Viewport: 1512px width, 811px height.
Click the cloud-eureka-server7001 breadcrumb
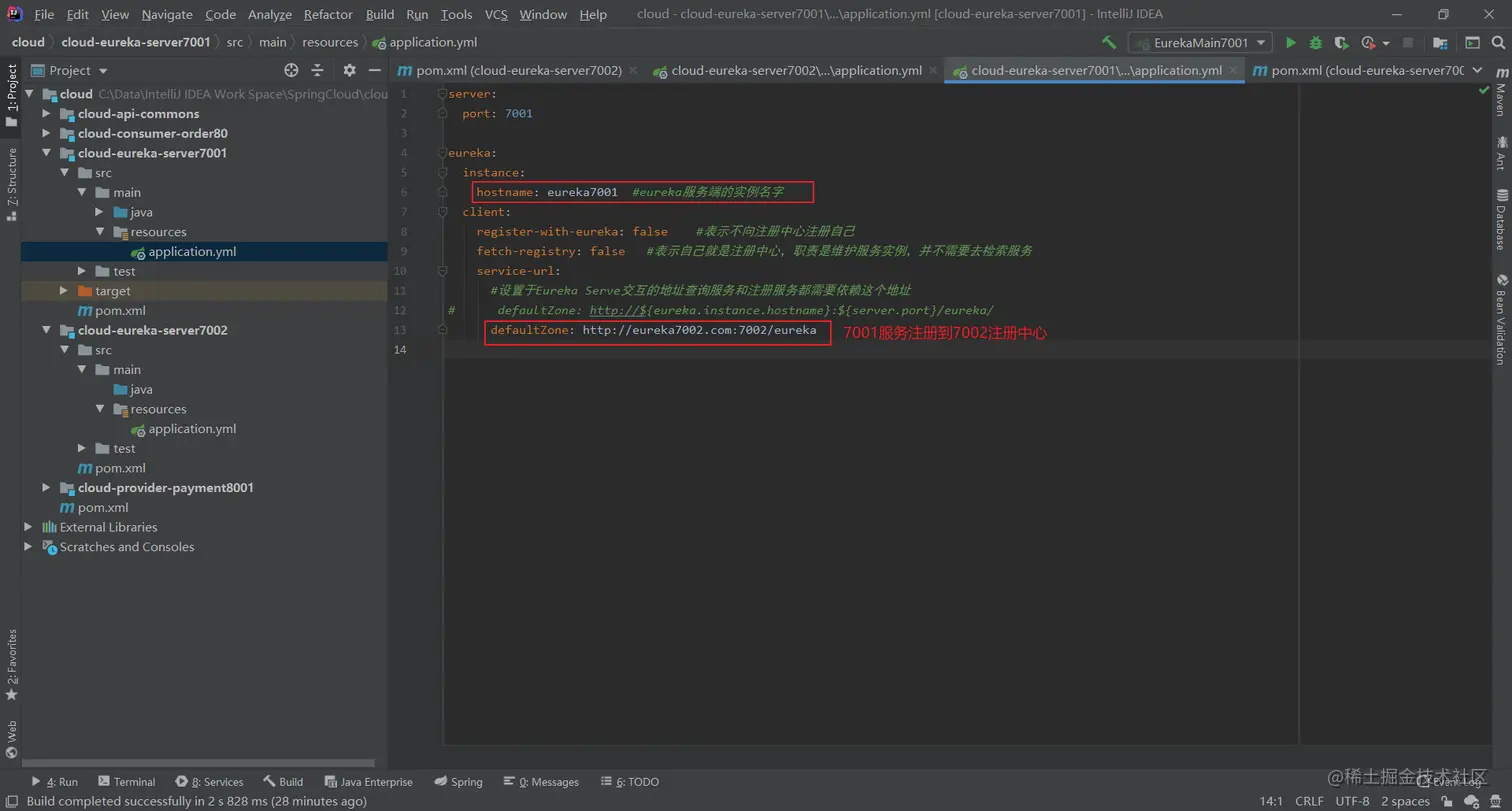(x=136, y=42)
